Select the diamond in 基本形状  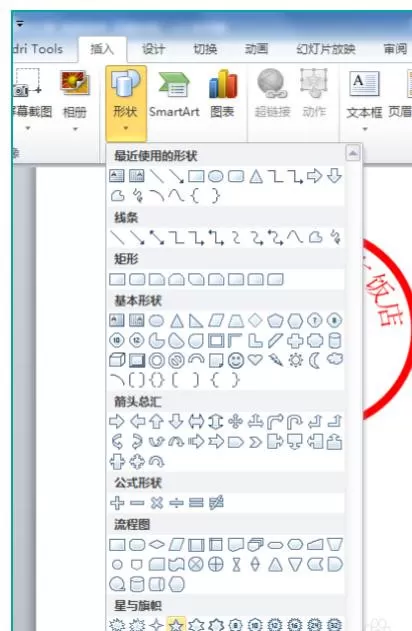click(x=255, y=321)
